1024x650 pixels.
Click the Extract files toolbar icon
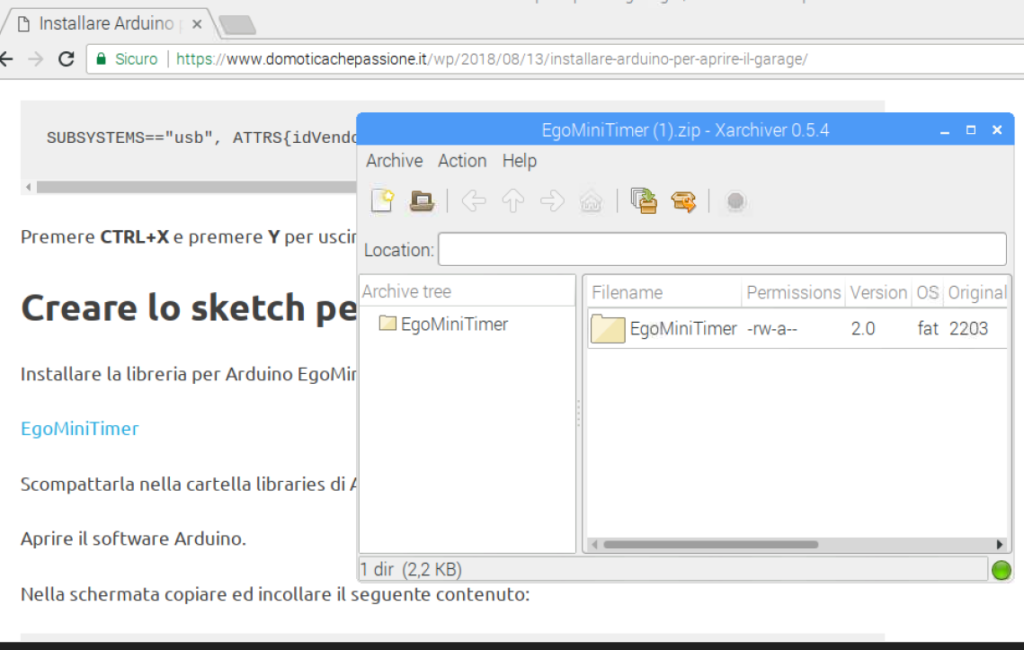[x=683, y=201]
